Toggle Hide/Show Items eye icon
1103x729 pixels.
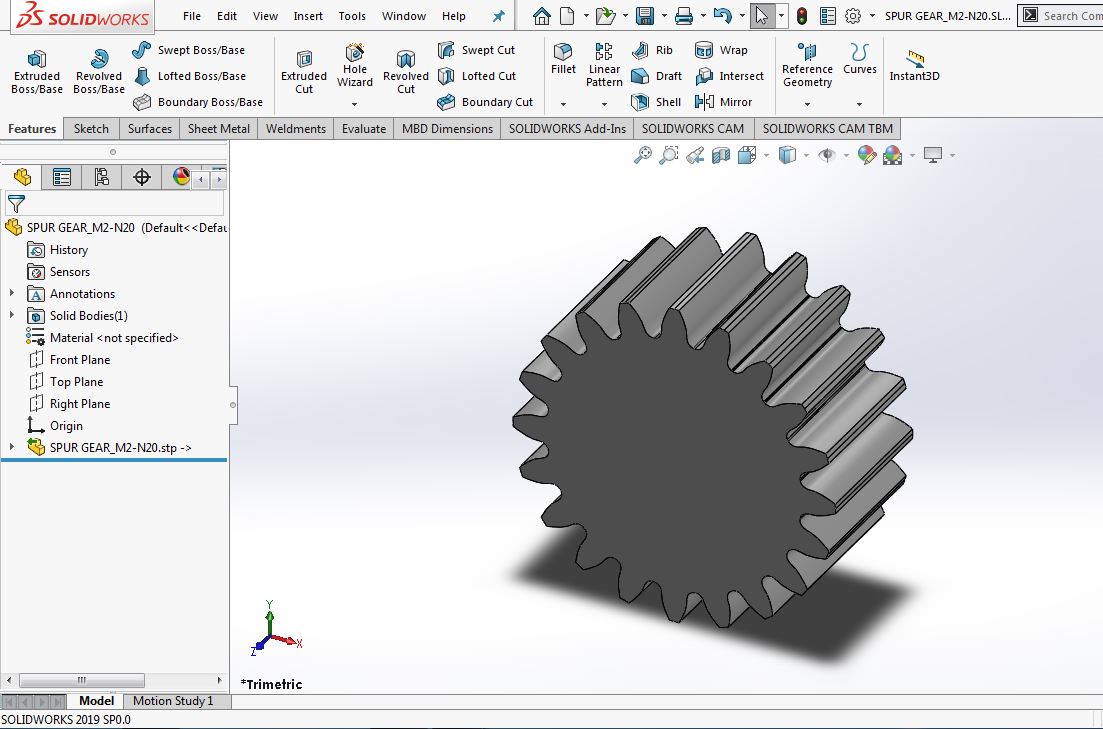point(827,155)
